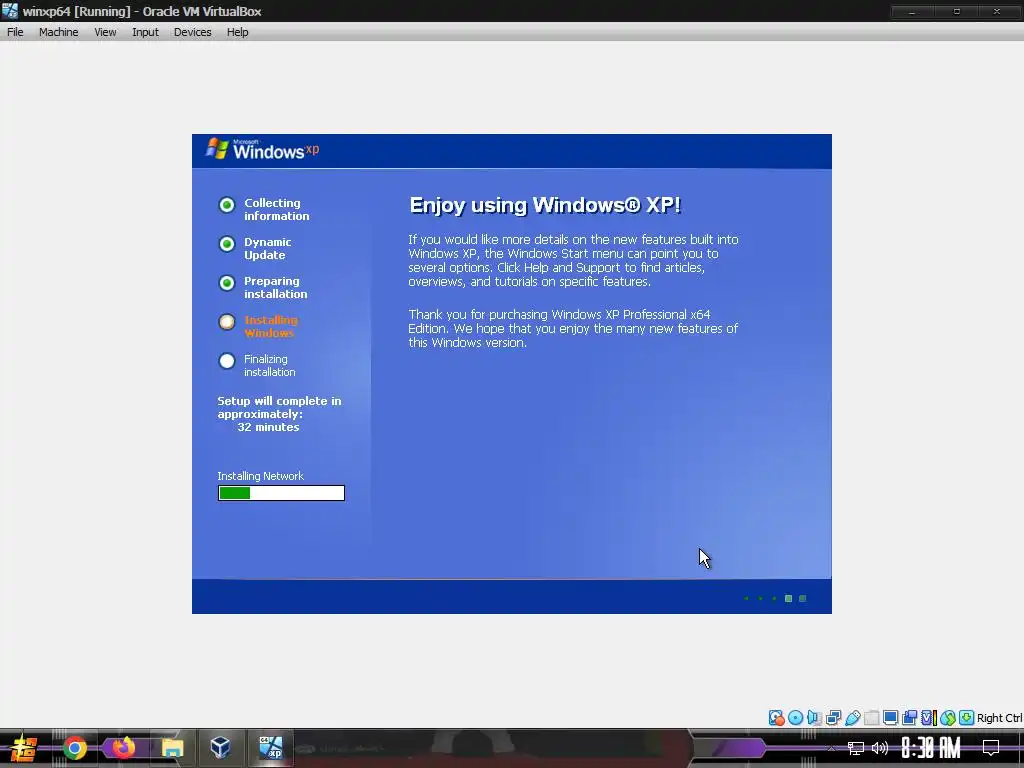
Task: Open the audio settings status icon
Action: click(x=814, y=718)
